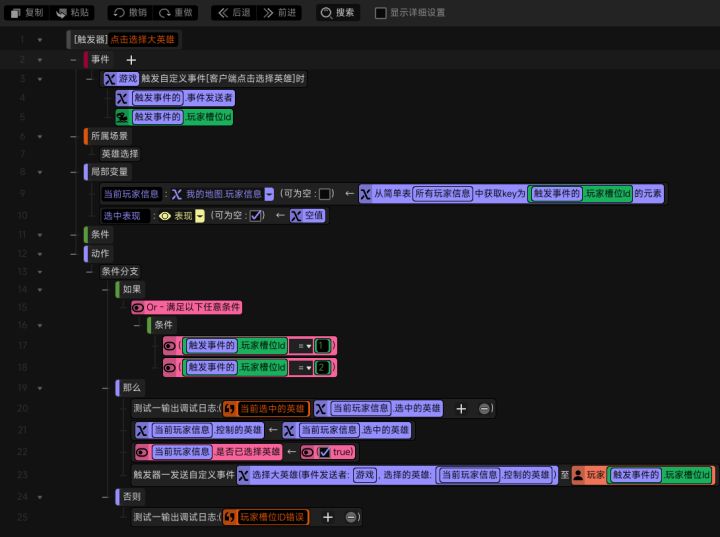Open the comparison operator dropdown before value 1

click(x=301, y=346)
